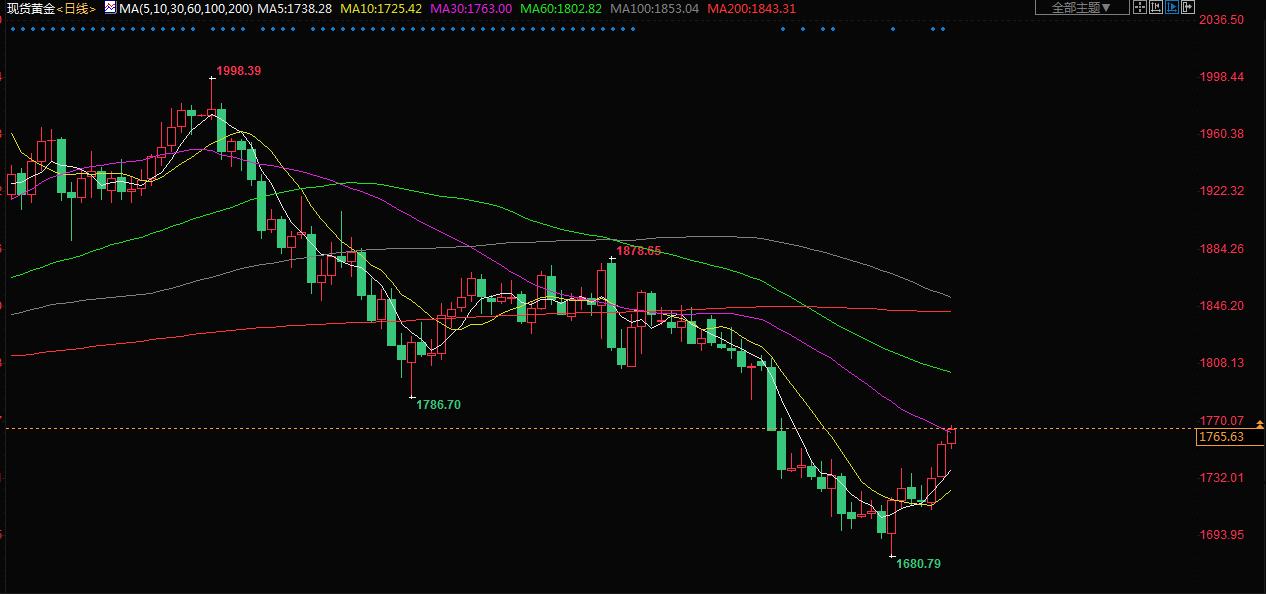Open MA(5,10,30,60,100,200) indicator settings
1266x594 pixels.
(x=185, y=8)
